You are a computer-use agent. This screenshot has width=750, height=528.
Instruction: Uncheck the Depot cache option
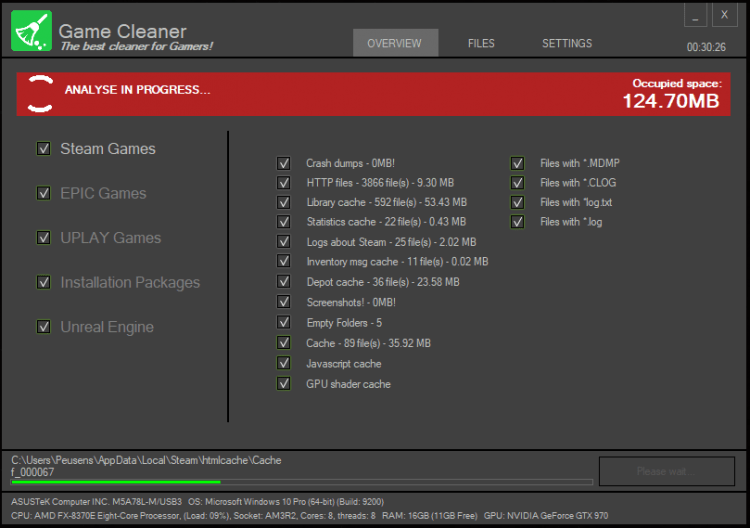pos(283,282)
